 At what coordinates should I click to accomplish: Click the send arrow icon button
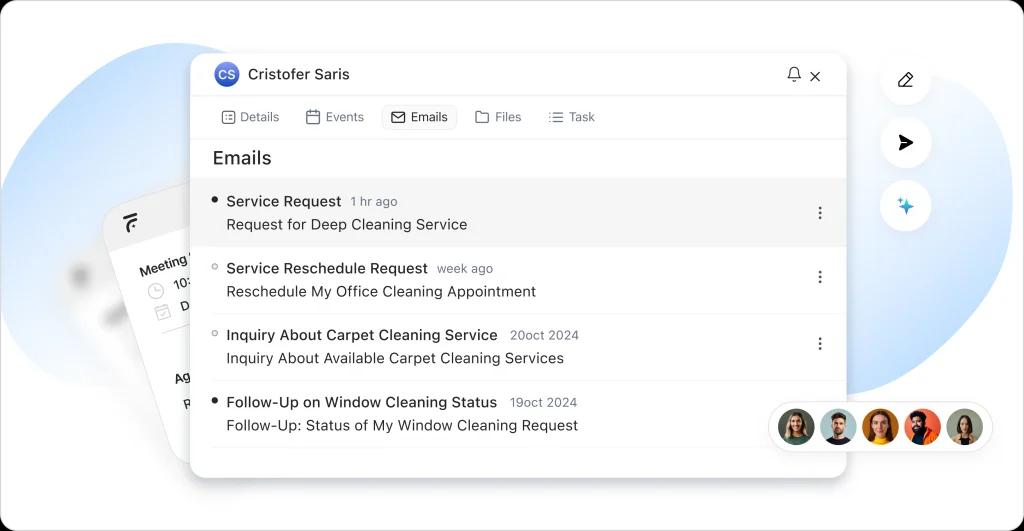click(x=905, y=143)
